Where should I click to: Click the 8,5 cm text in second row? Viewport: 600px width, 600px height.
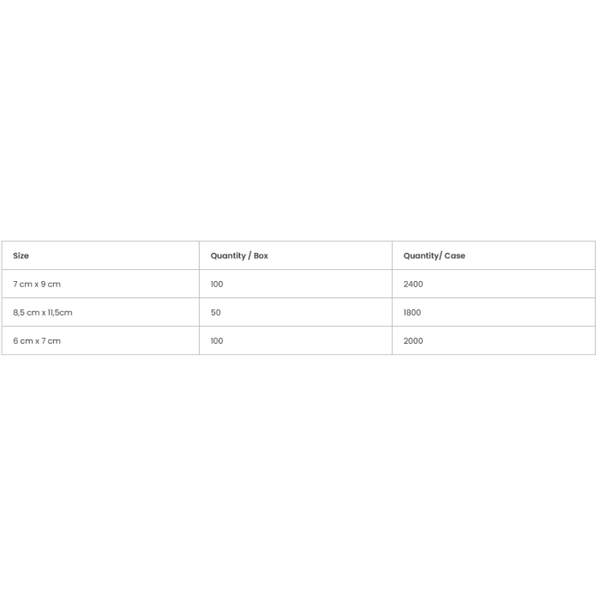point(26,312)
